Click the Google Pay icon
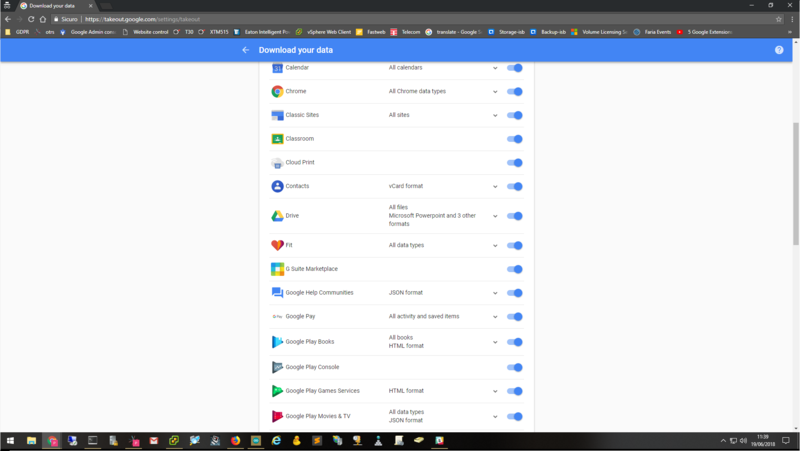 coord(277,316)
